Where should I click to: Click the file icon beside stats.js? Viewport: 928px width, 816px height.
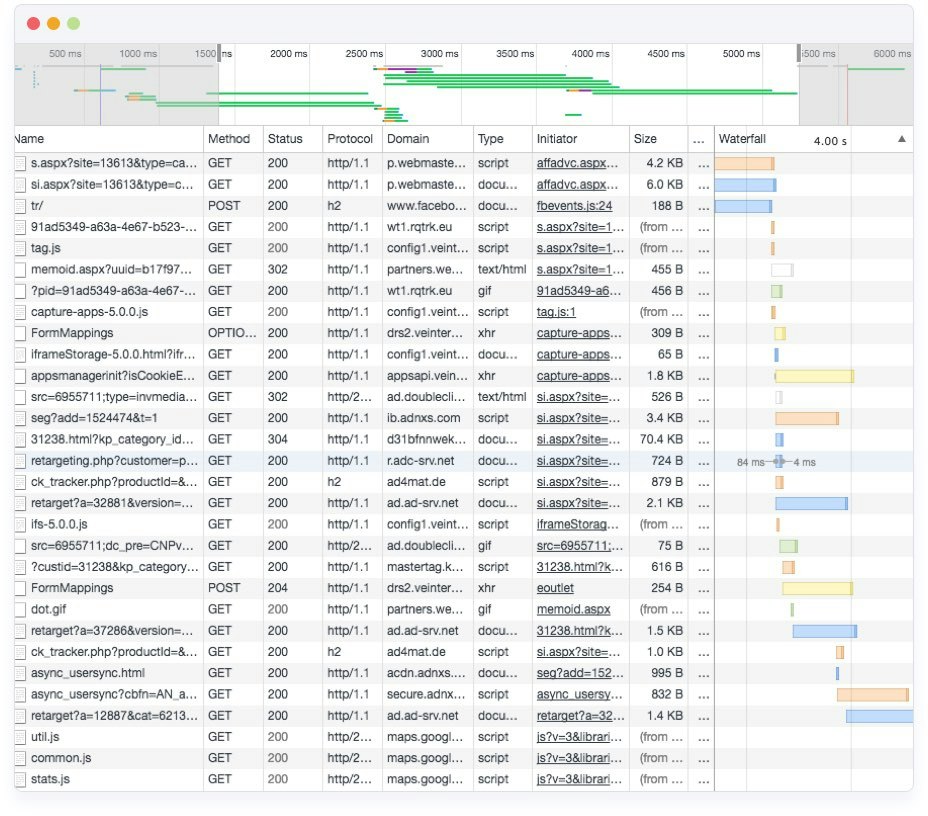coord(21,780)
